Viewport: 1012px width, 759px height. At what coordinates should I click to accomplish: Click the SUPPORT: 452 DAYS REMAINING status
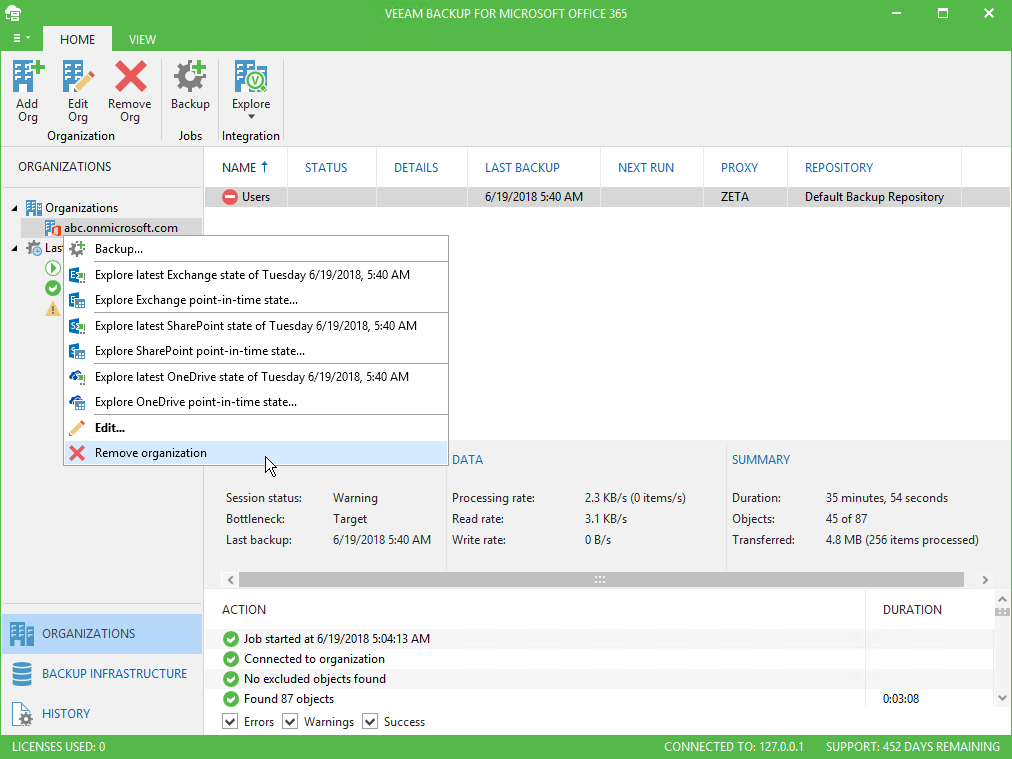pos(913,747)
